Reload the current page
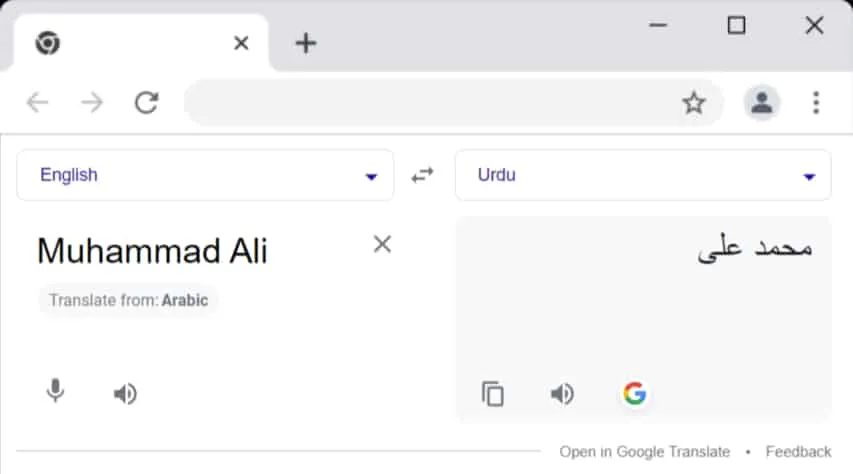Screen dimensions: 853x474 146,103
